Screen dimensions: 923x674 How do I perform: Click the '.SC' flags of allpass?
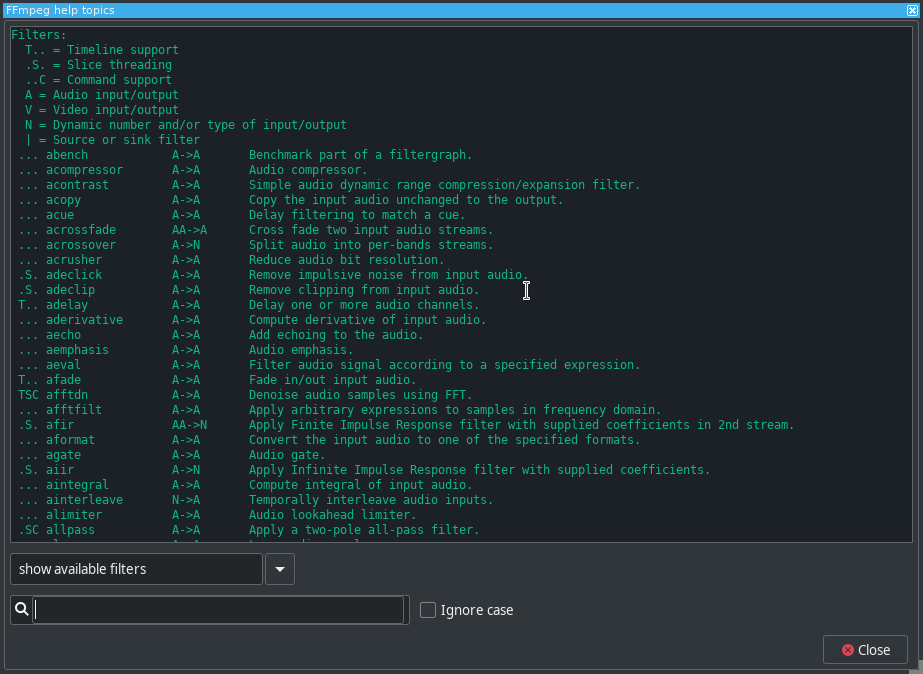pos(28,530)
